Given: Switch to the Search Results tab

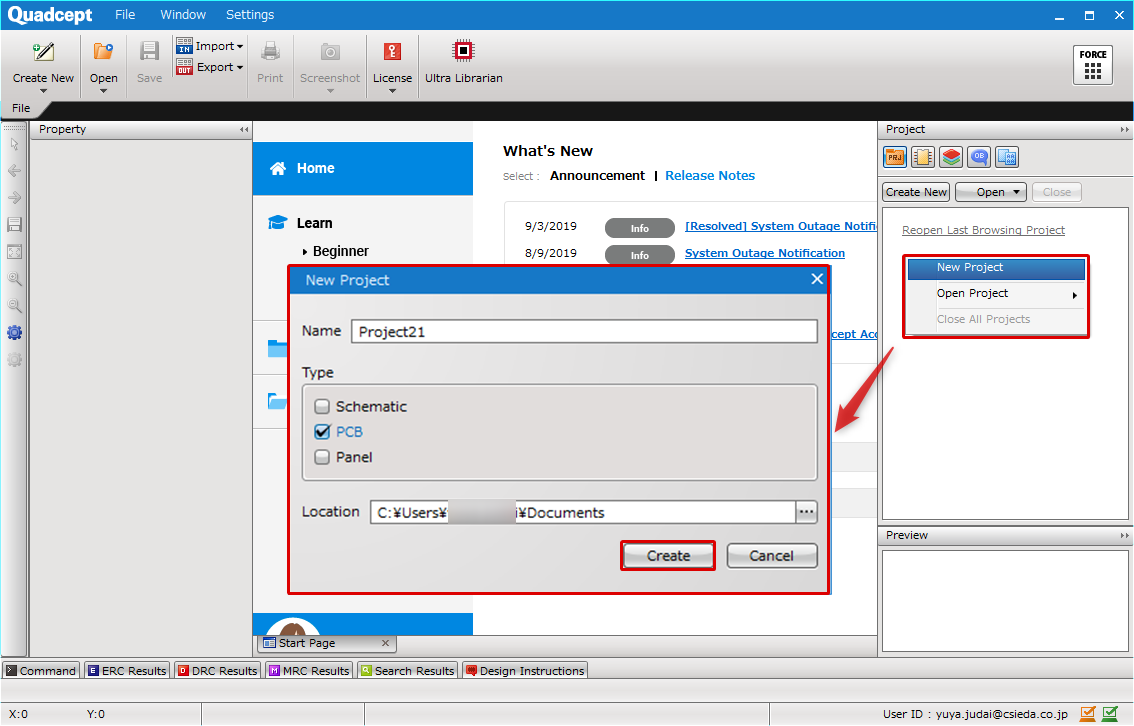Looking at the screenshot, I should tap(408, 671).
